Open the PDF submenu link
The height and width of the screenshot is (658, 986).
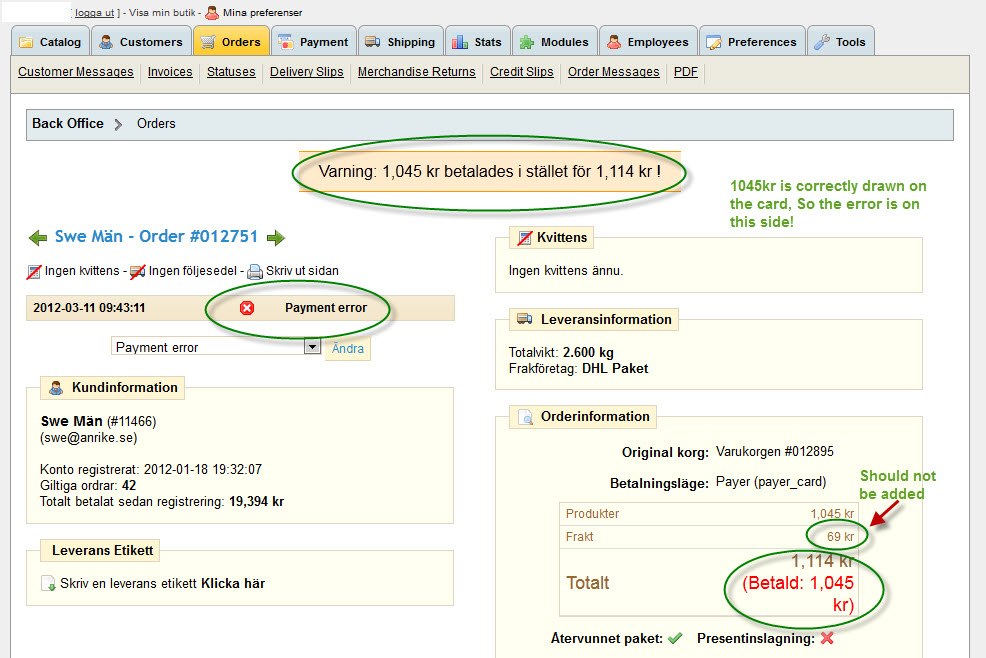(x=685, y=72)
